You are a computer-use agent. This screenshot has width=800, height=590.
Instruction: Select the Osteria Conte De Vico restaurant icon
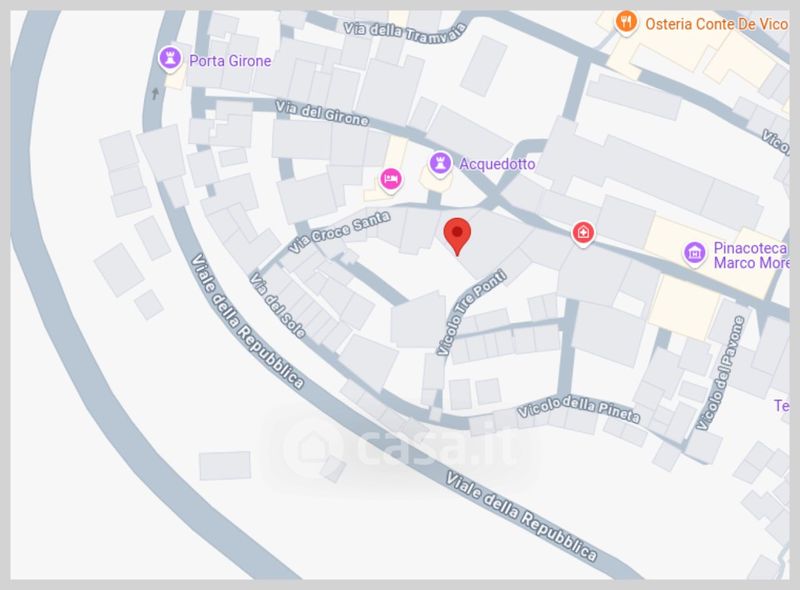(626, 22)
